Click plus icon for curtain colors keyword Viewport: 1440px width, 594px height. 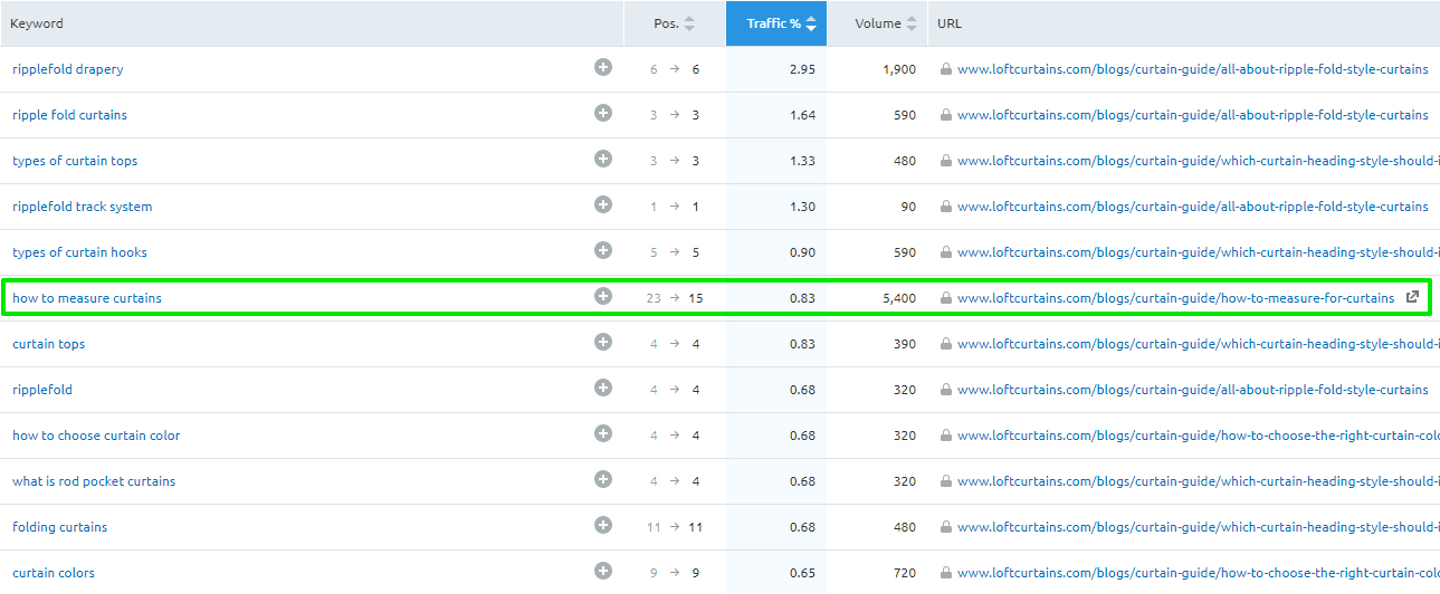point(603,571)
